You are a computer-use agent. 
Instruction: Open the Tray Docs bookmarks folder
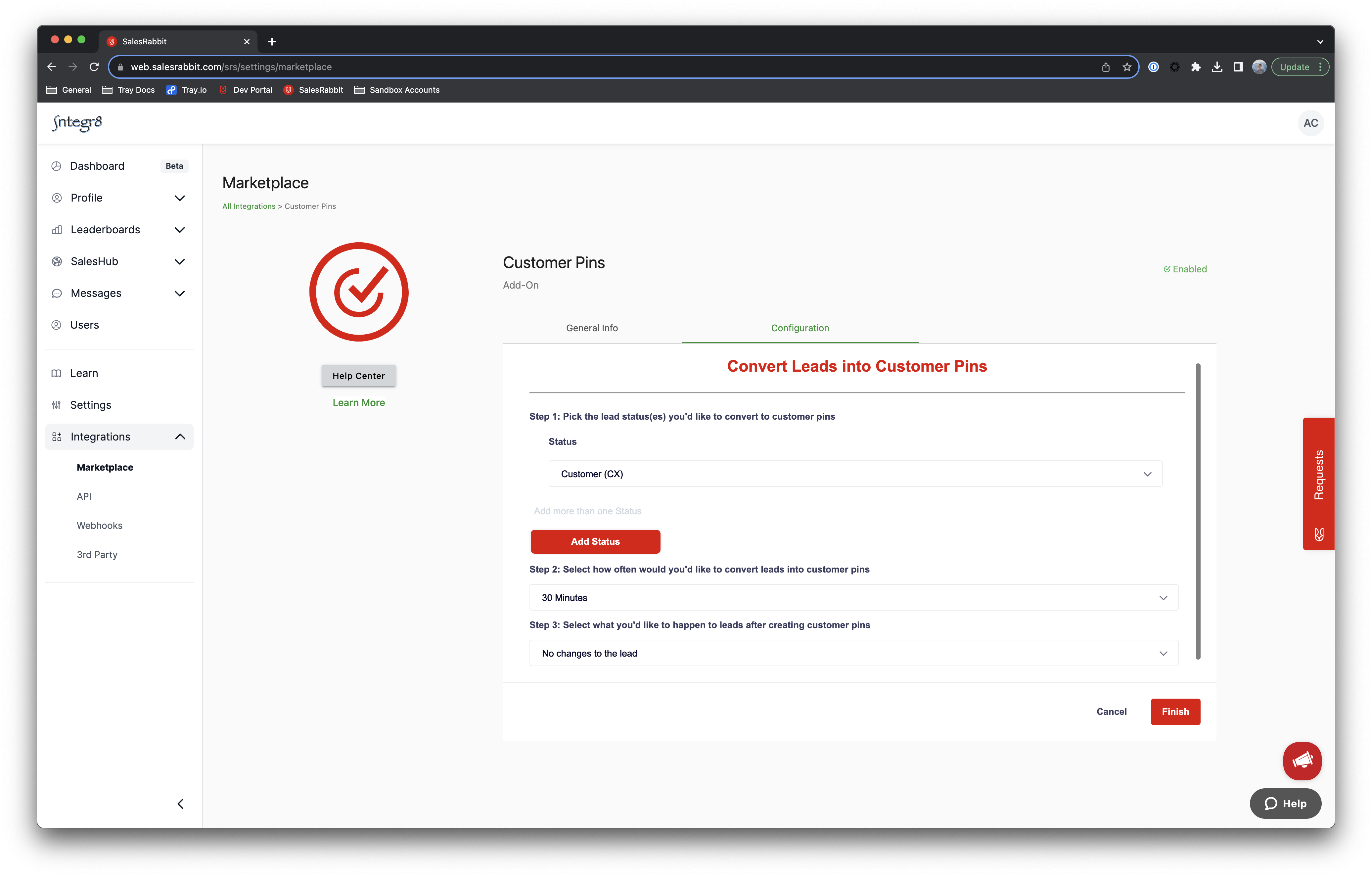coord(128,89)
